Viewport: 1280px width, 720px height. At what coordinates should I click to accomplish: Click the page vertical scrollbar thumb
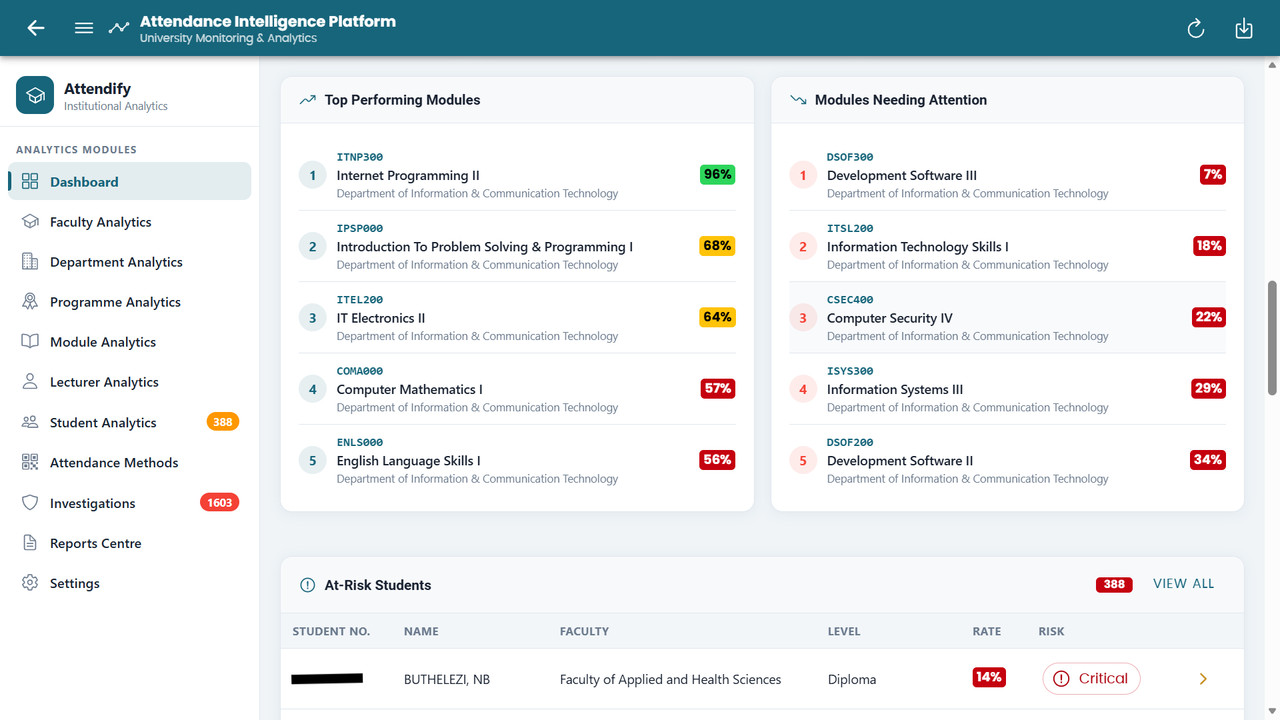click(x=1272, y=337)
